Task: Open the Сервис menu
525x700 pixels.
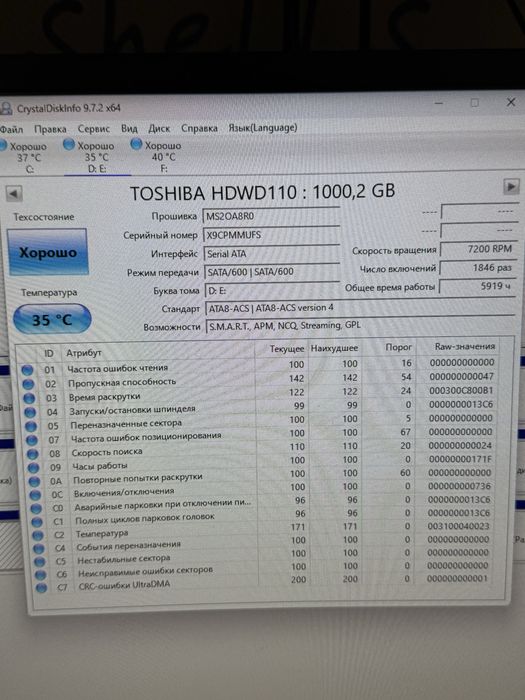Action: (x=93, y=129)
